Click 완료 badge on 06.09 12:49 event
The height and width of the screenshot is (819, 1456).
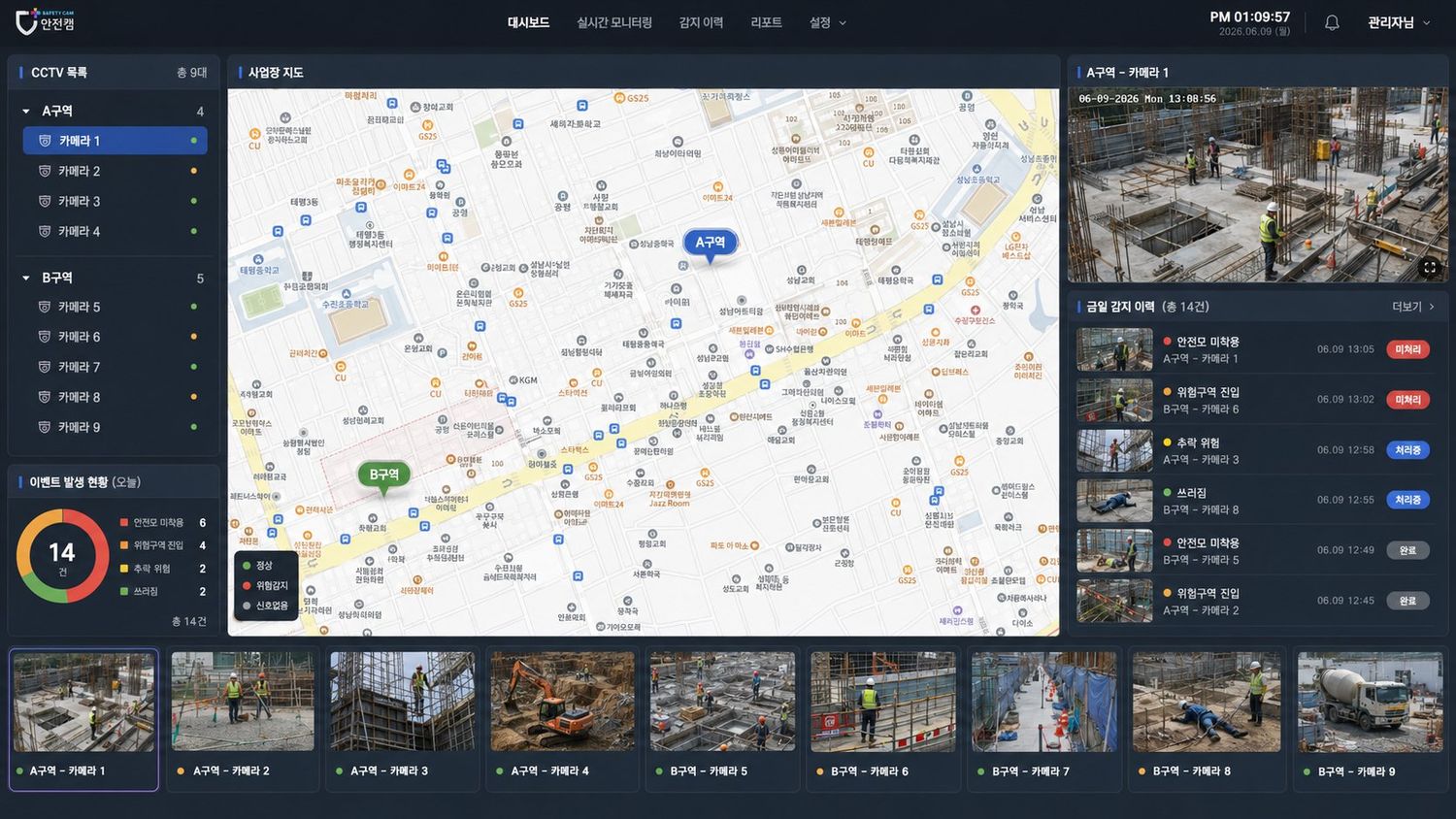pyautogui.click(x=1407, y=550)
